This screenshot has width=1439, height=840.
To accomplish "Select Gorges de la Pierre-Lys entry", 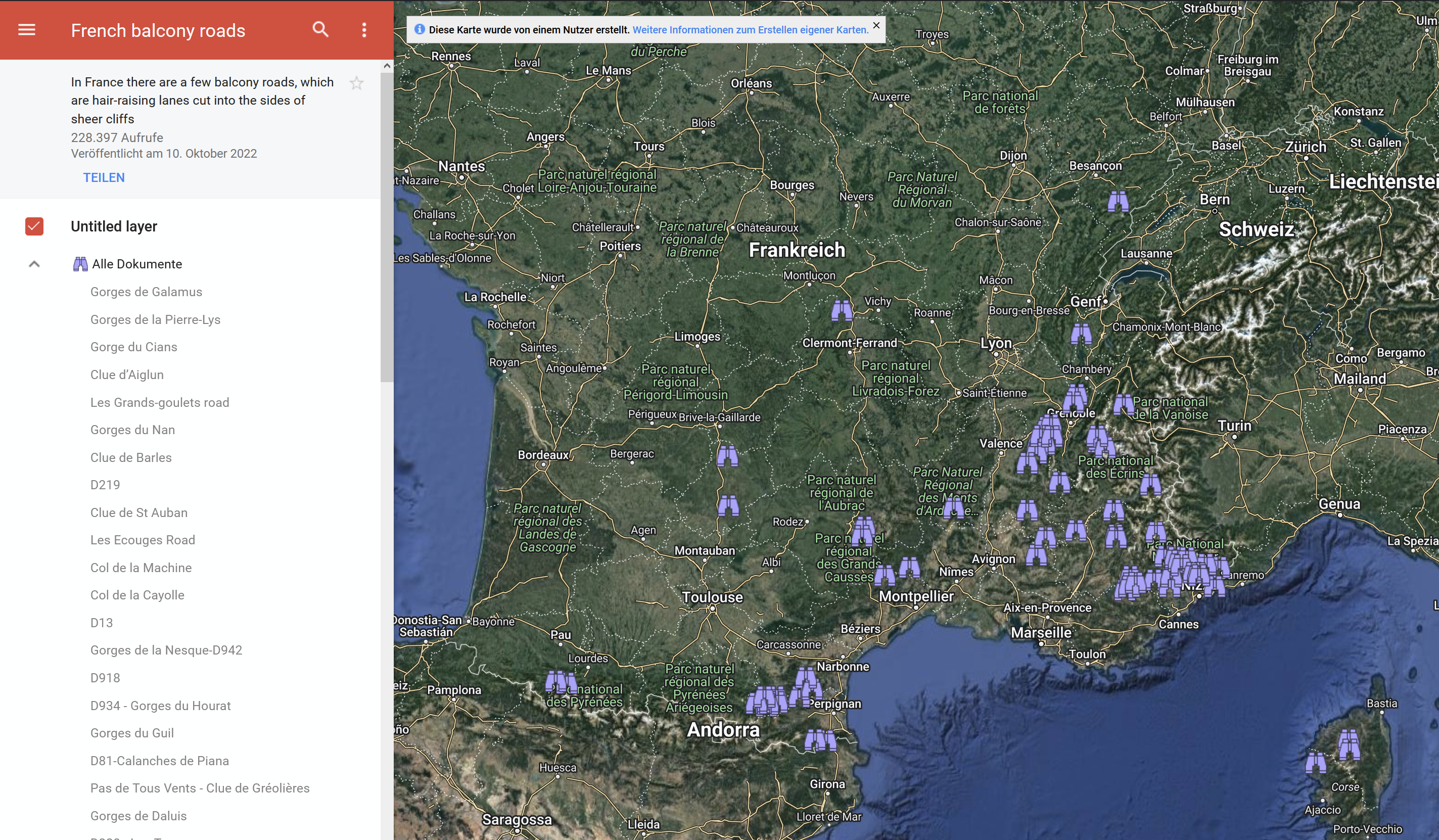I will pos(155,320).
